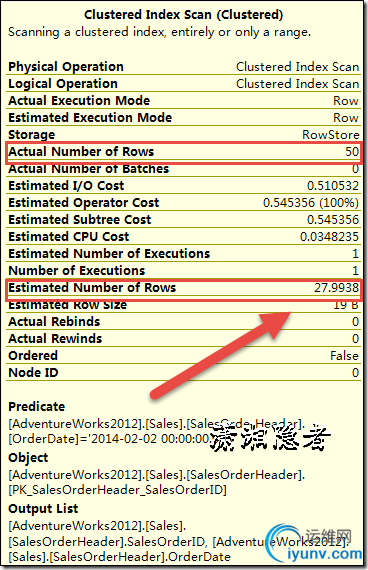Select the Estimated Execution Mode label
The height and width of the screenshot is (570, 368).
[x=90, y=117]
